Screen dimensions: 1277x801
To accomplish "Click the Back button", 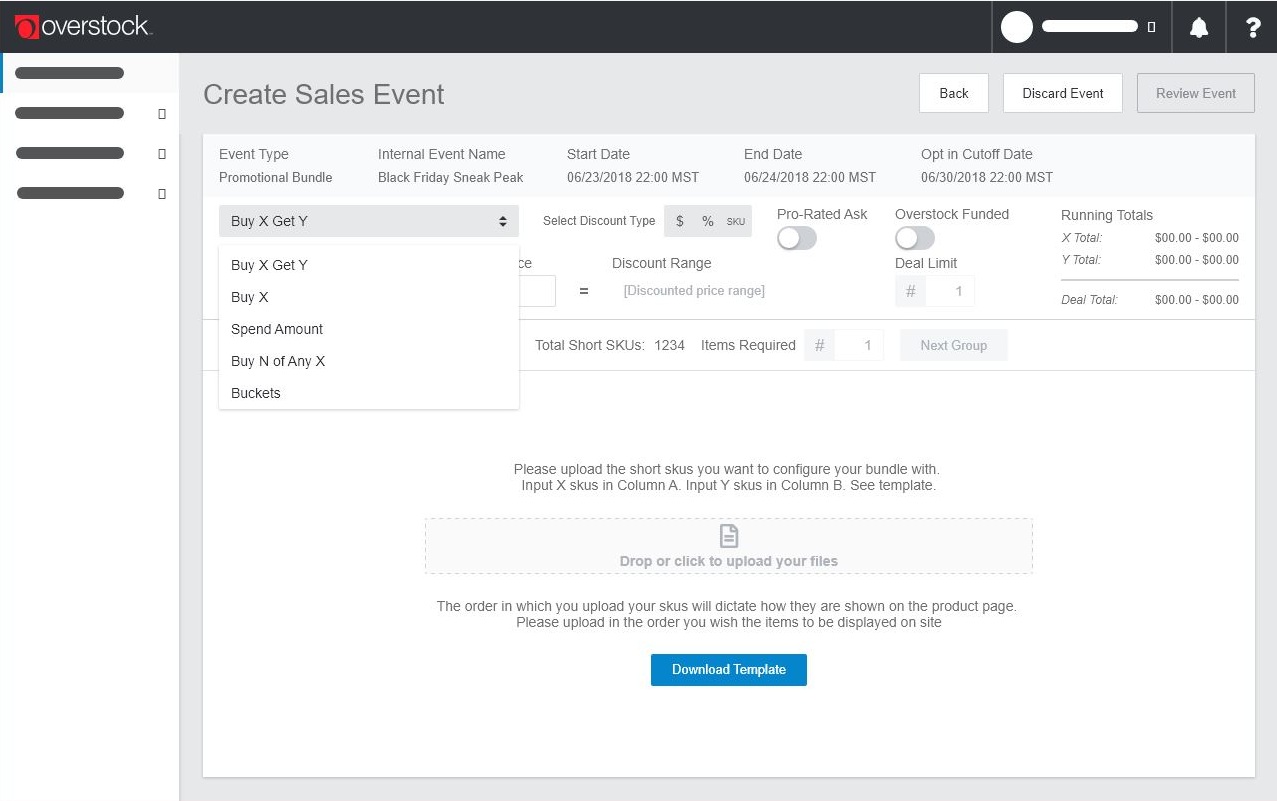I will coord(953,93).
